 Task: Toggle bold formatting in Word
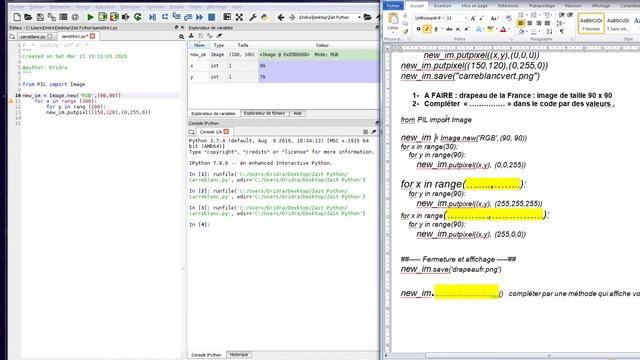pos(418,29)
